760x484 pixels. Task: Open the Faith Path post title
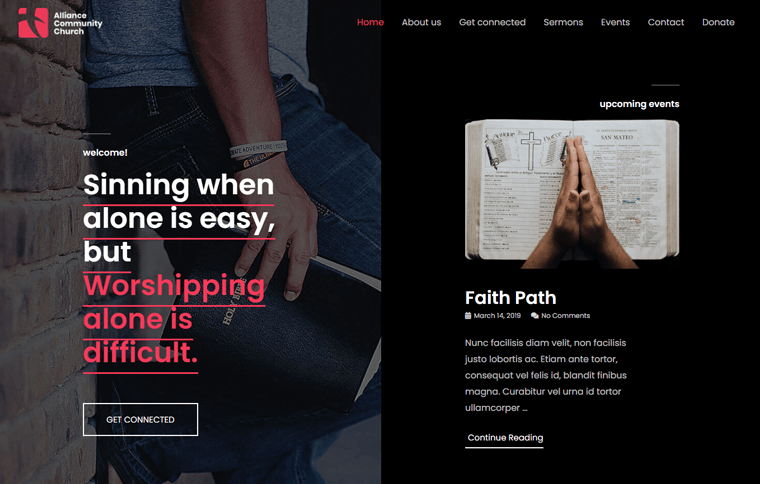510,297
